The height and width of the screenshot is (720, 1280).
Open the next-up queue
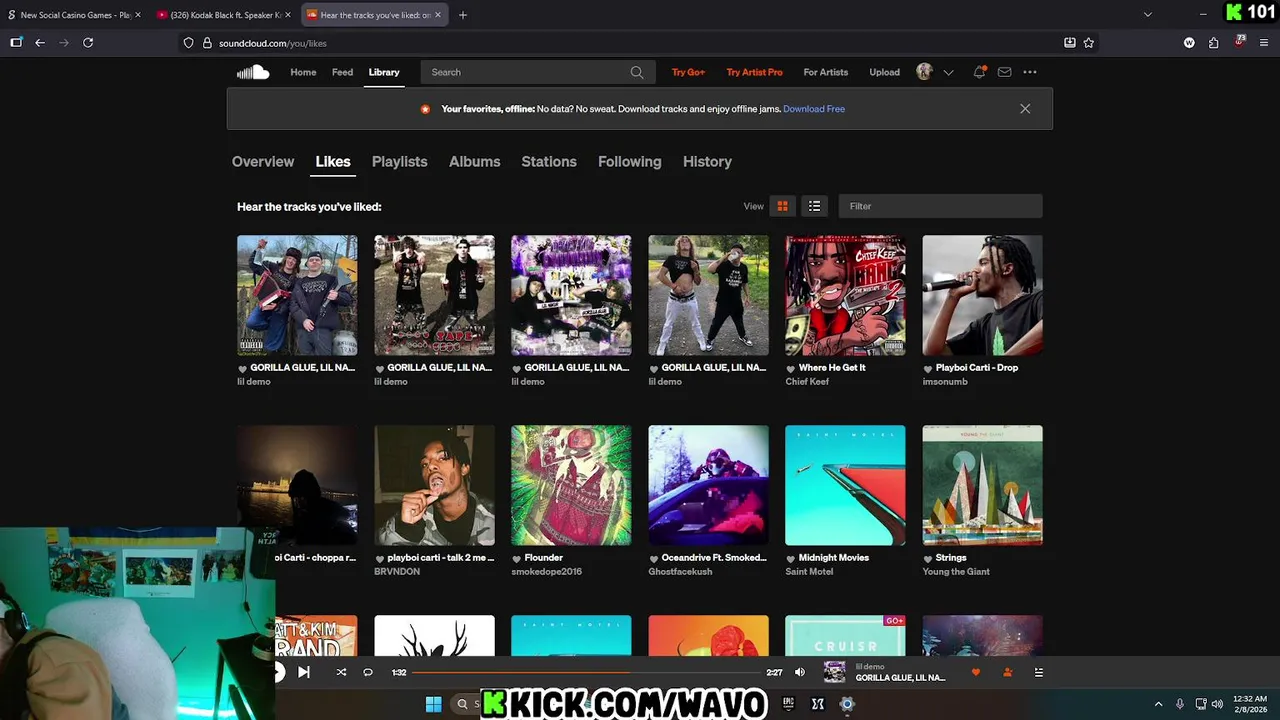pyautogui.click(x=1038, y=673)
